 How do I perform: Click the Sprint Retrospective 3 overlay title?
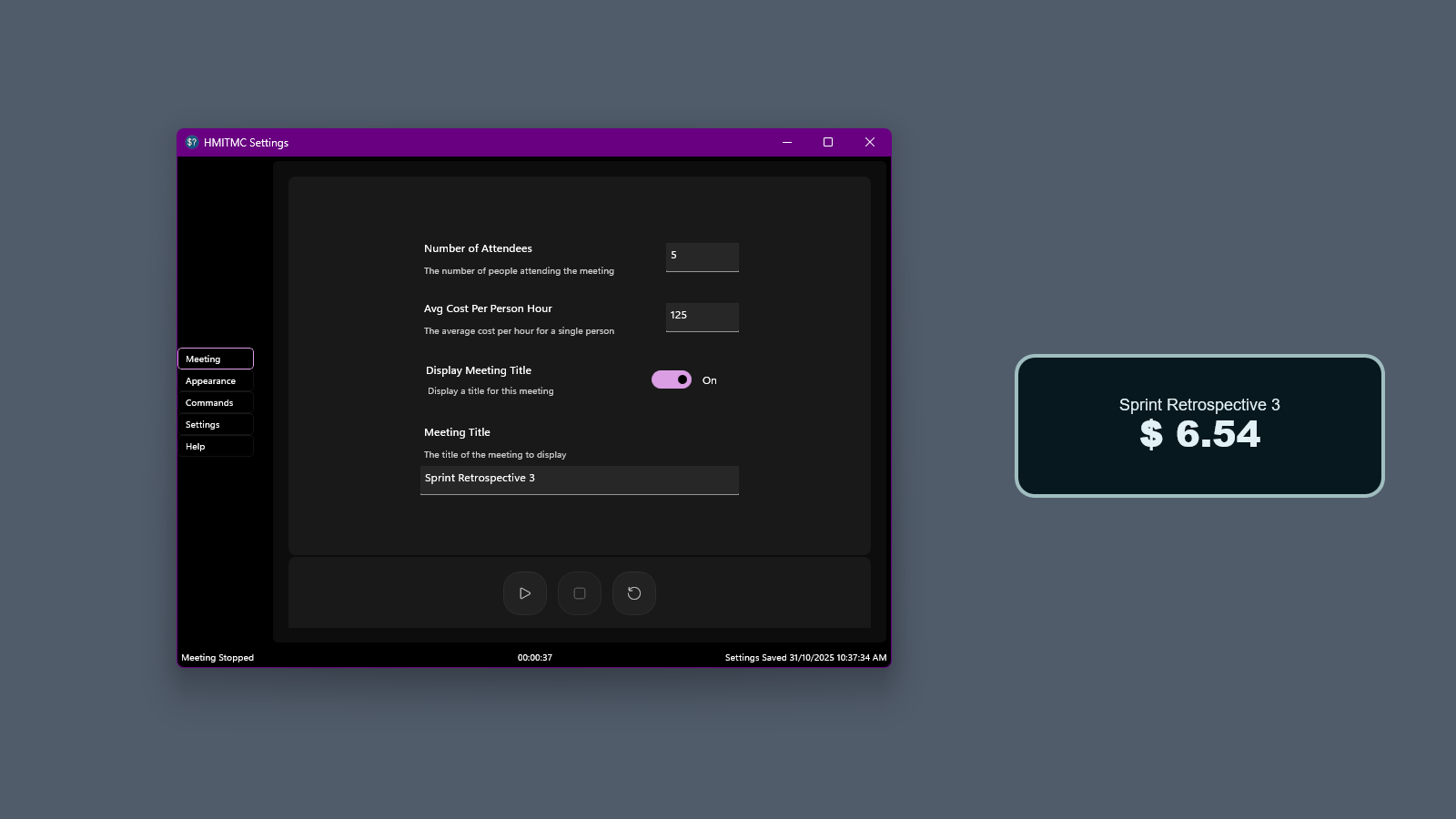1199,405
